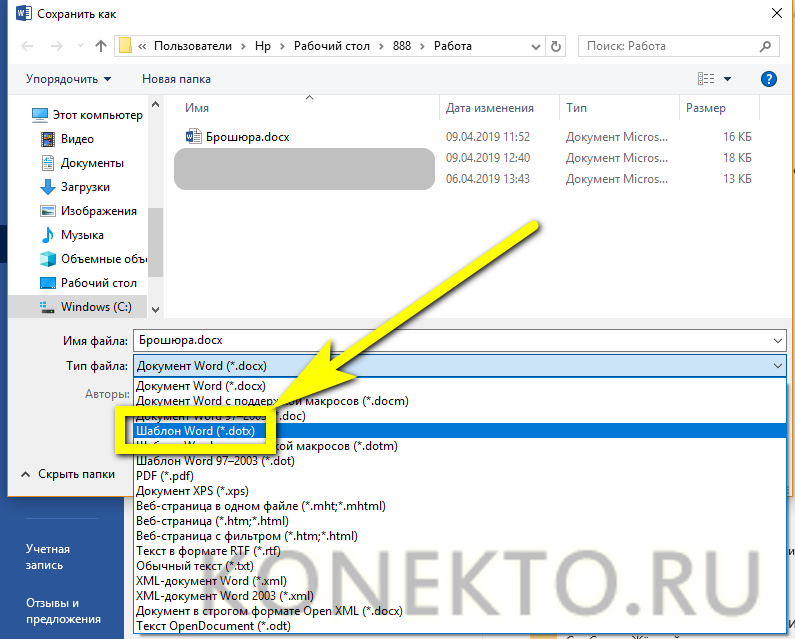
Task: Open 'Объемные объекты' in sidebar
Action: click(x=93, y=259)
